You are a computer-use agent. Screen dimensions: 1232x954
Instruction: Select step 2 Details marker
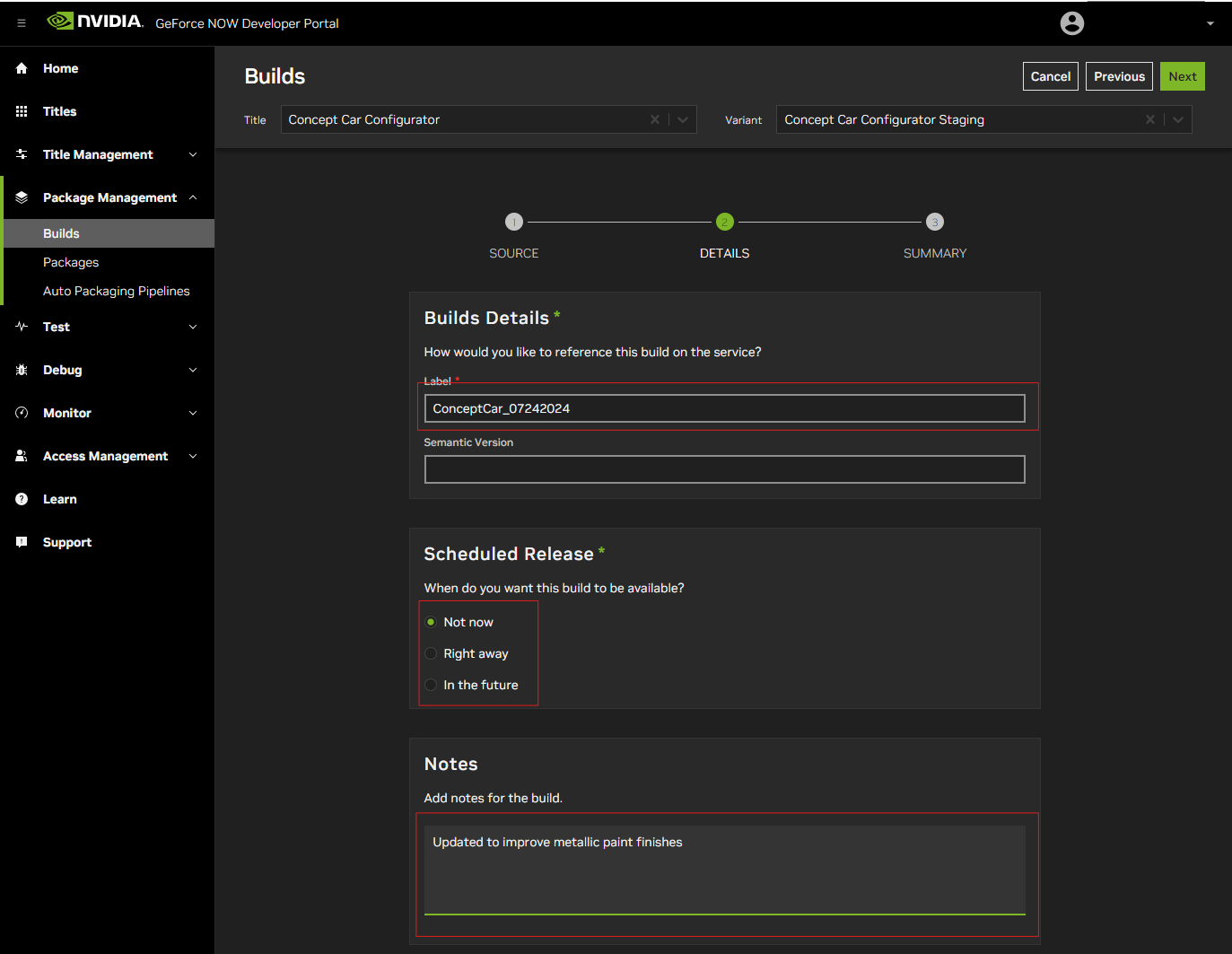coord(725,222)
